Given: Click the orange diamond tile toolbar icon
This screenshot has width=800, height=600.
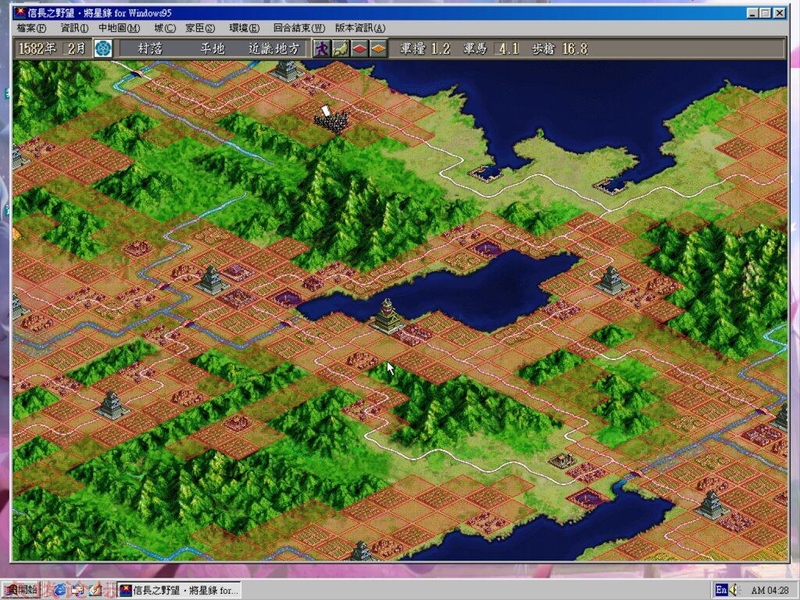Looking at the screenshot, I should point(378,48).
